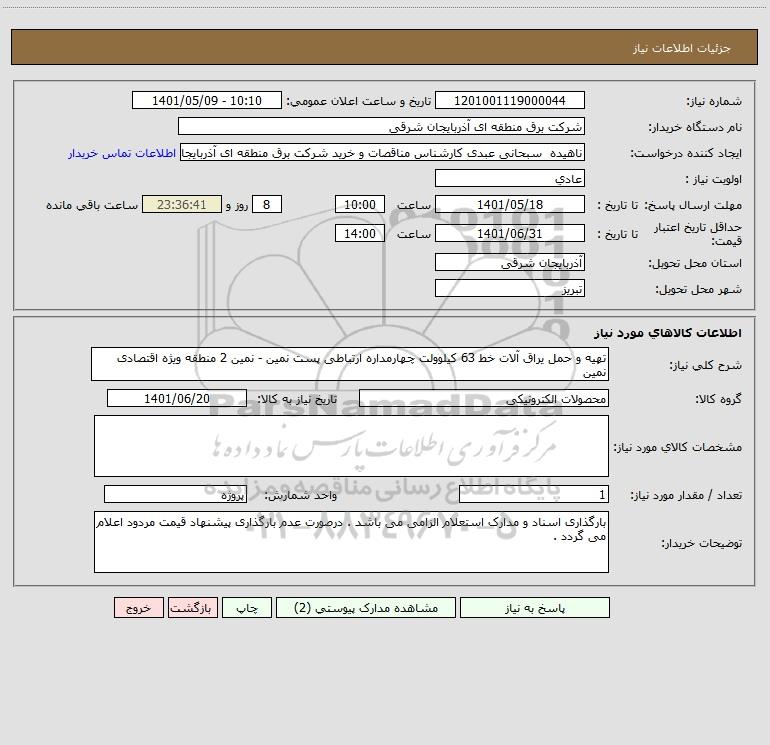770x745 pixels.
Task: Click the label تاریخ و ساعت اعلان عمومی
Action: pos(358,101)
